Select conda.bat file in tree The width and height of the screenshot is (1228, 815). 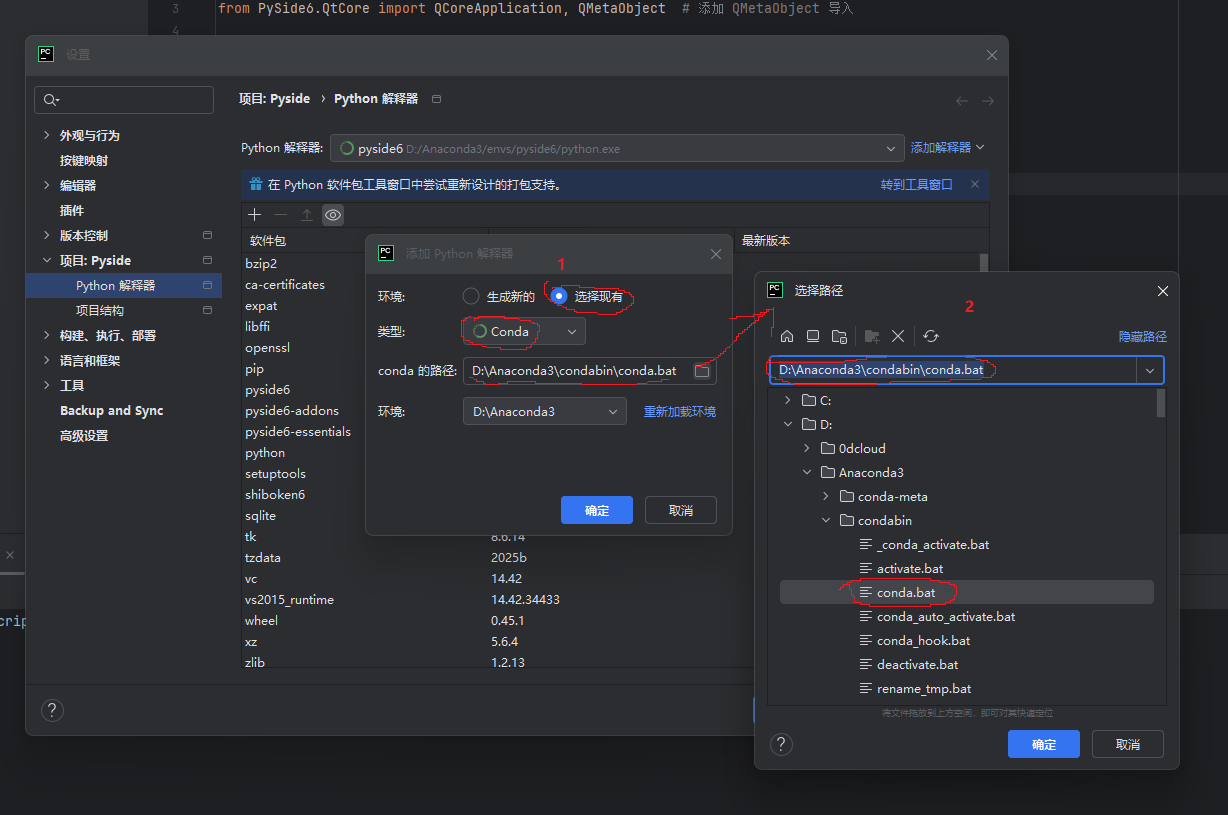(x=906, y=592)
